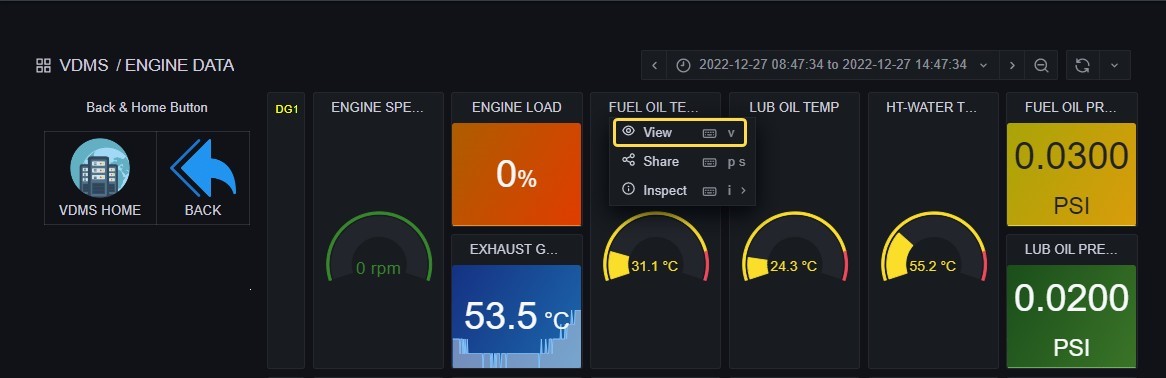Open the time range picker
Screen dimensions: 1166x378
[833, 65]
